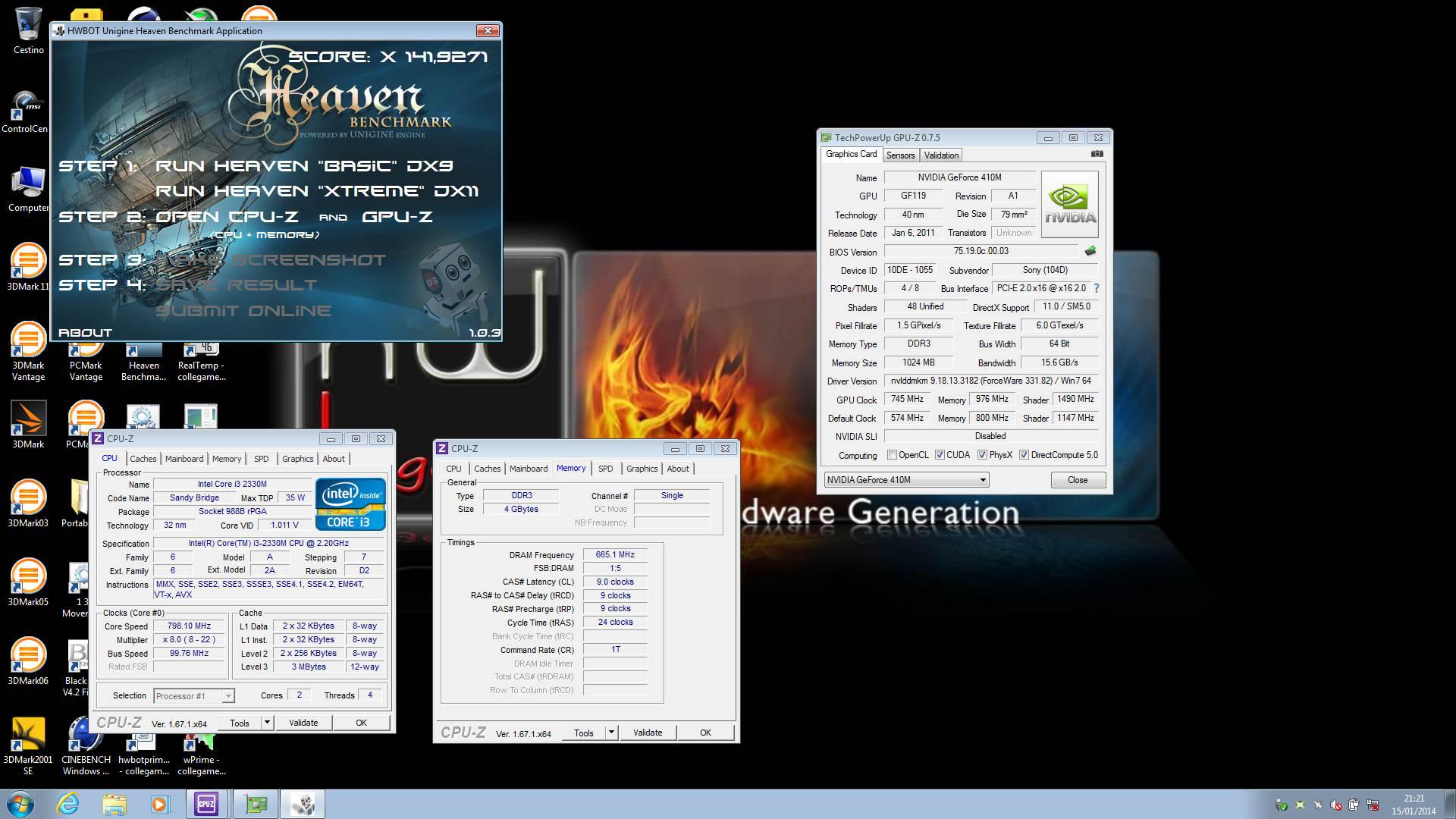Open the Graphics tab in CPU-Z Memory window
Image resolution: width=1456 pixels, height=819 pixels.
click(x=642, y=469)
